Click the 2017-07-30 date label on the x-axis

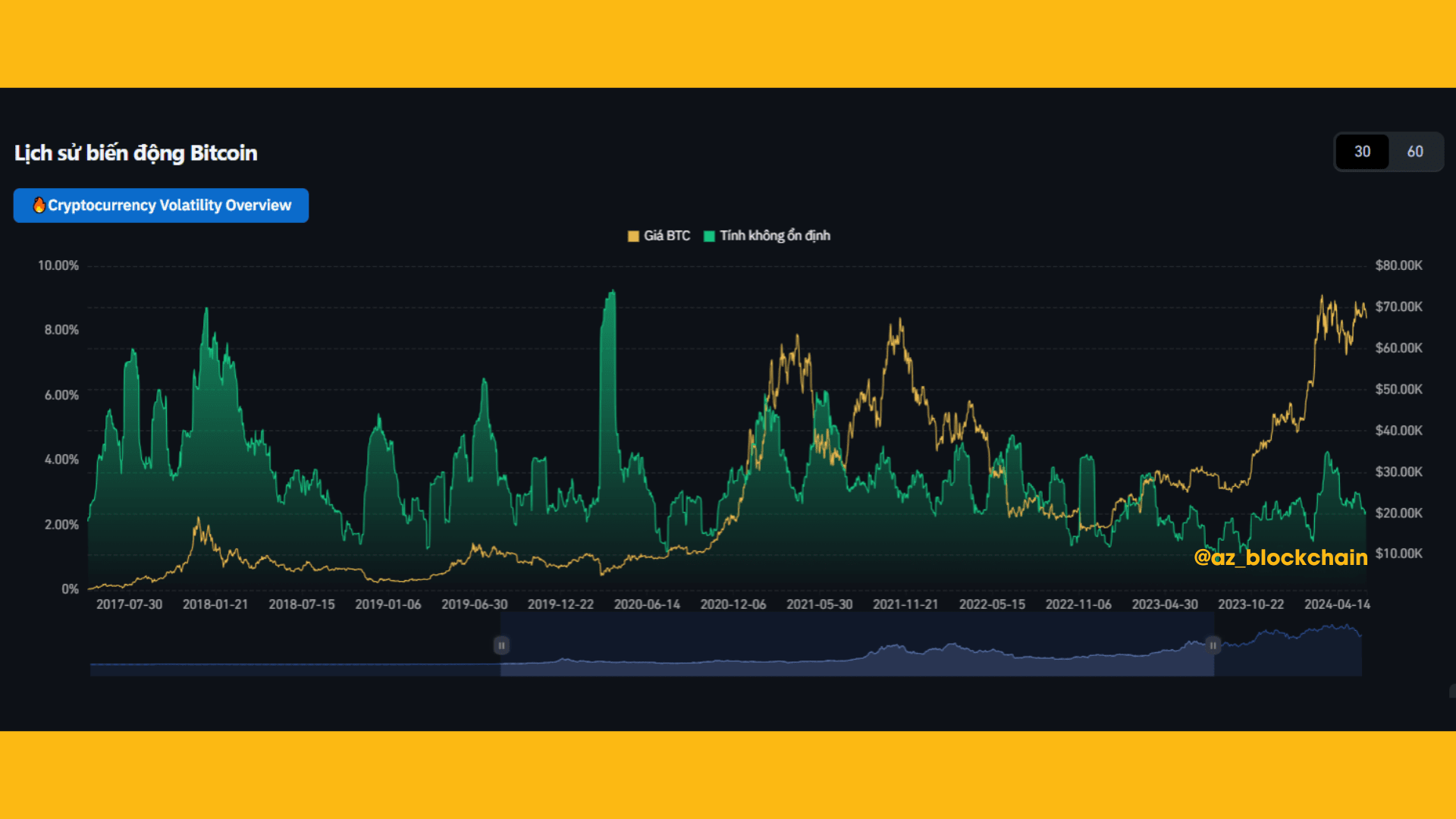click(129, 604)
